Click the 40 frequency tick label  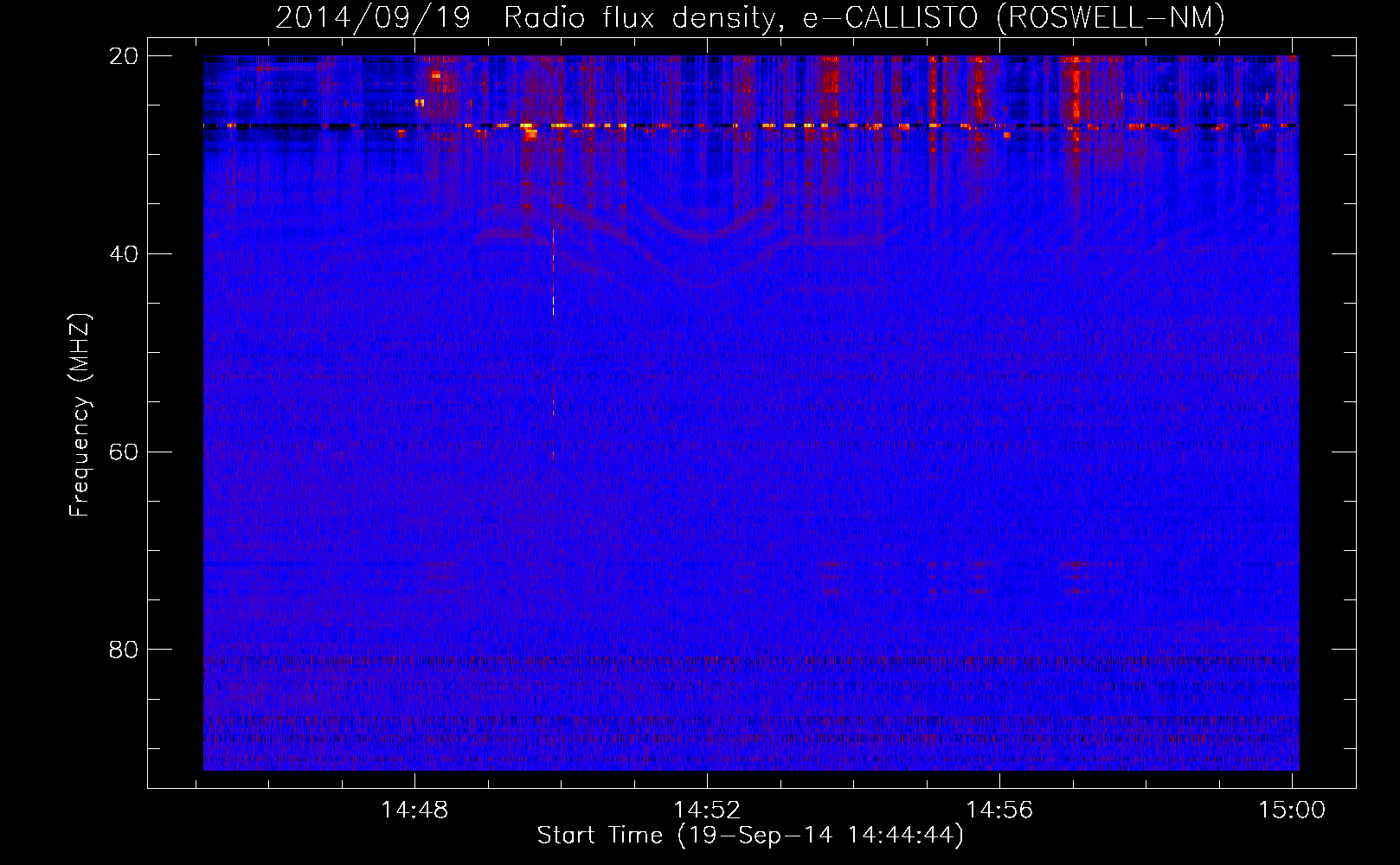[x=124, y=254]
